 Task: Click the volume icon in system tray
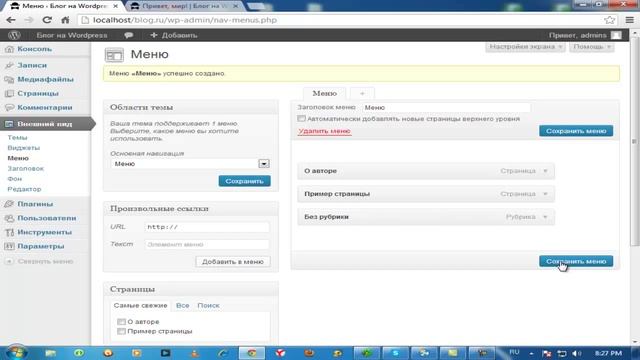pyautogui.click(x=576, y=353)
